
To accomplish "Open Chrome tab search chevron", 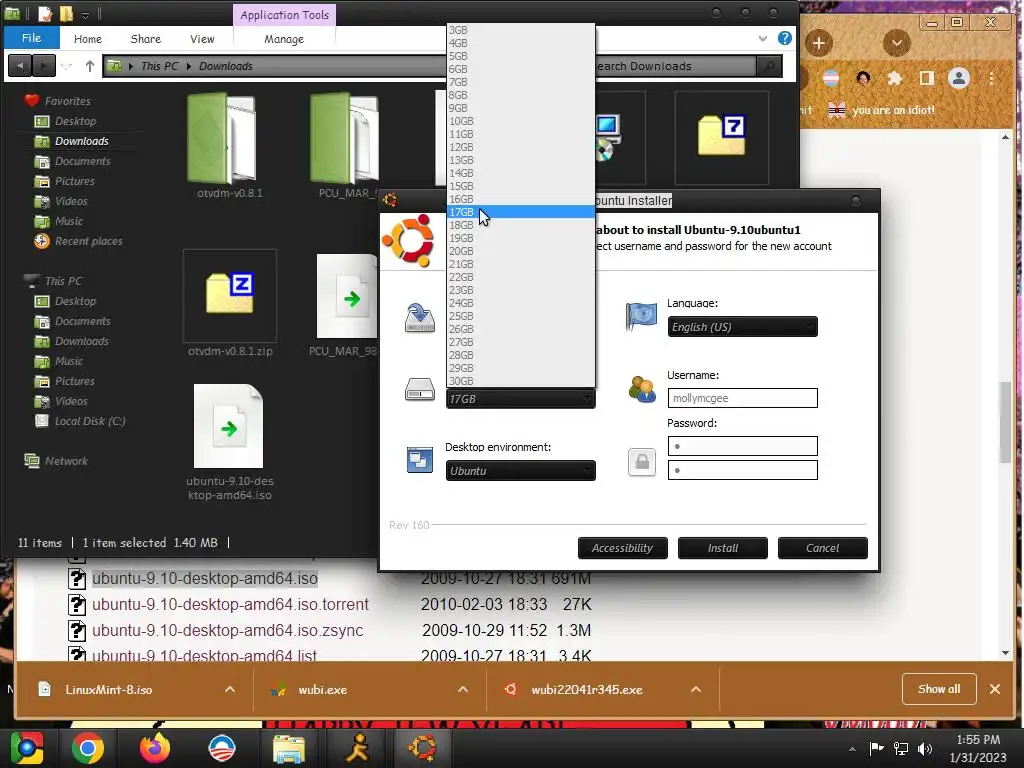I will (x=897, y=44).
